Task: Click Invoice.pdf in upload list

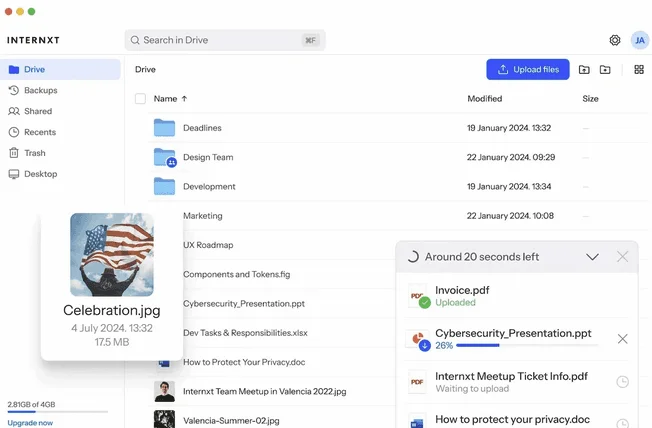Action: coord(462,290)
